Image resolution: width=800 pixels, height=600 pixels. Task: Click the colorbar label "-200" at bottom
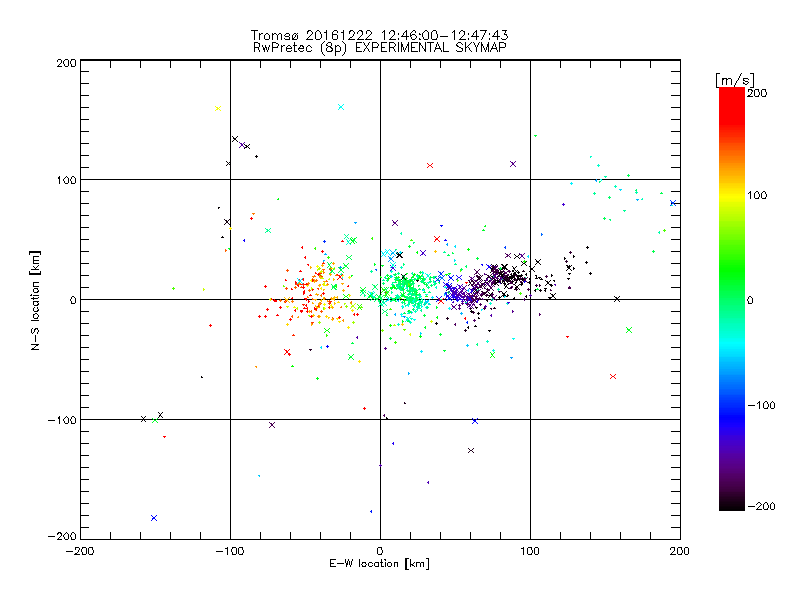point(761,506)
